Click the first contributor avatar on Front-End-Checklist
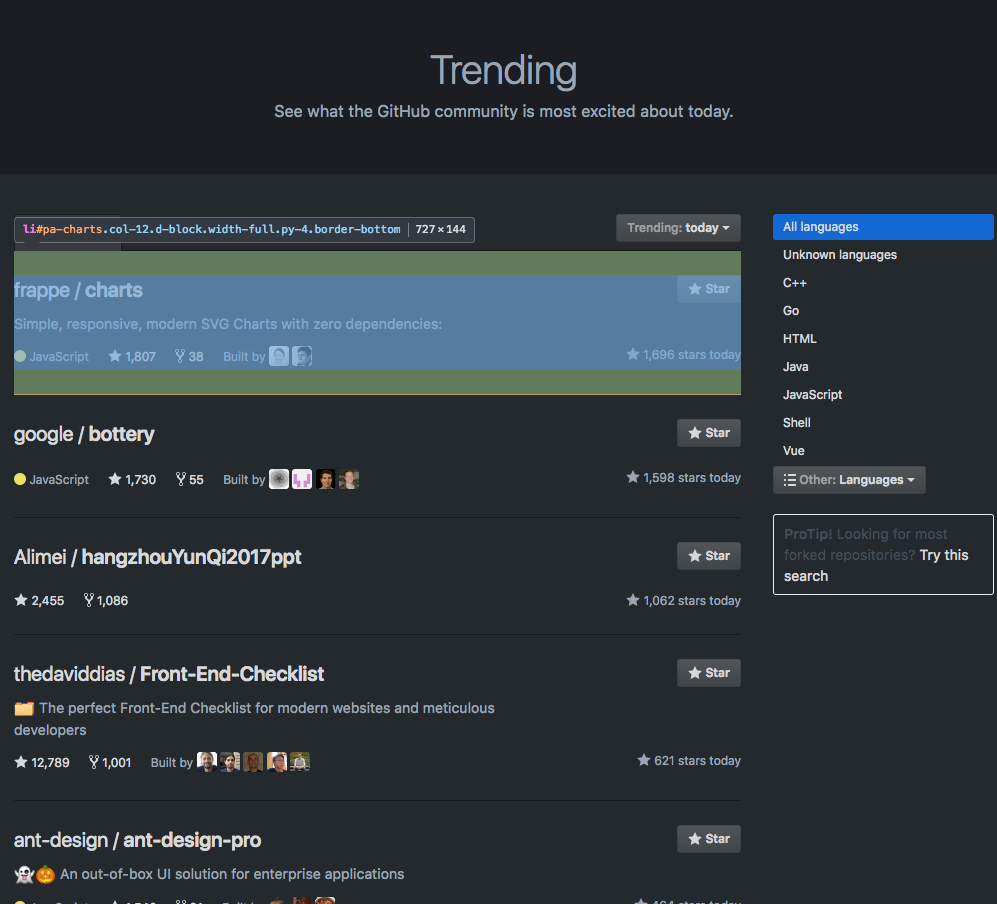 [206, 761]
